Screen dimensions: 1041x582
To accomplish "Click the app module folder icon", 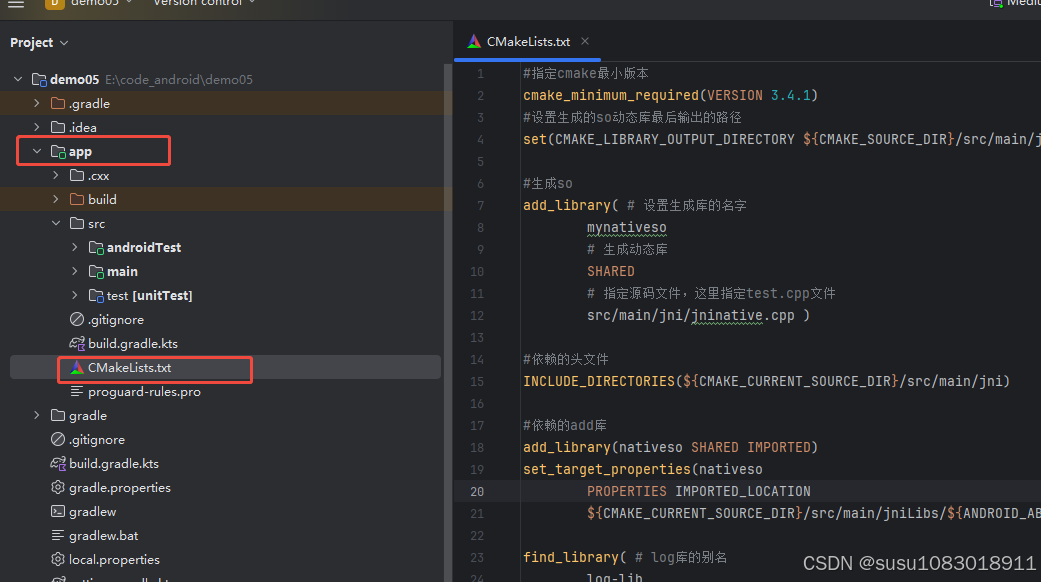I will point(58,152).
